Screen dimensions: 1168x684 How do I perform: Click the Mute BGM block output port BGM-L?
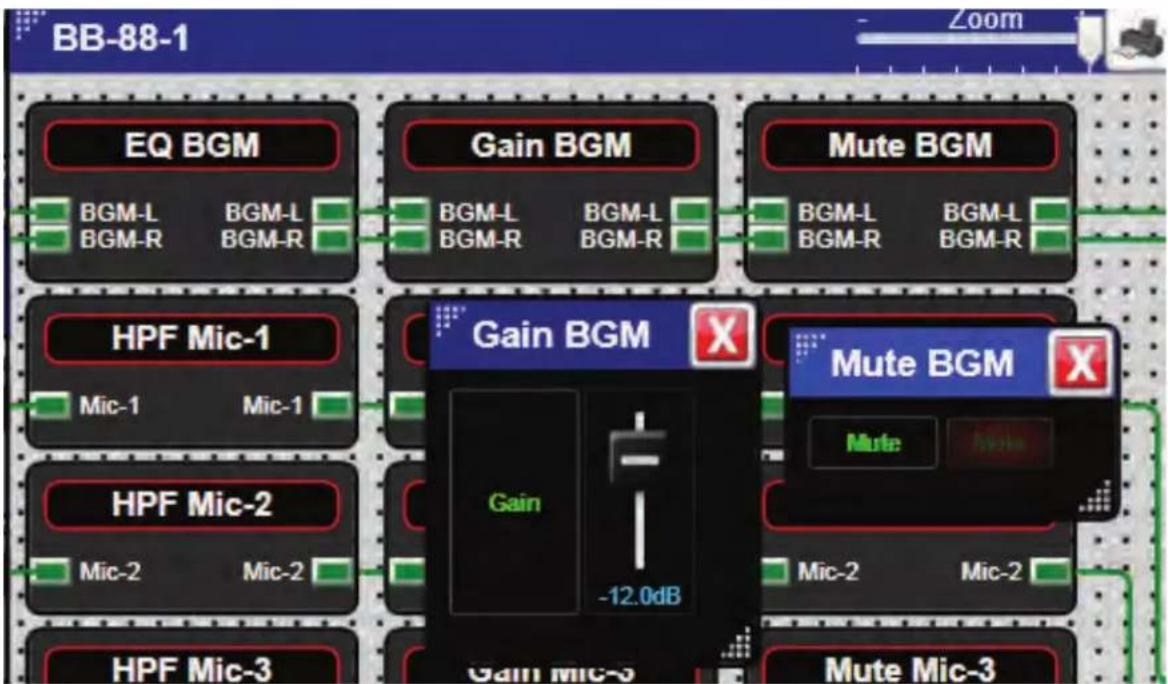[x=1050, y=212]
